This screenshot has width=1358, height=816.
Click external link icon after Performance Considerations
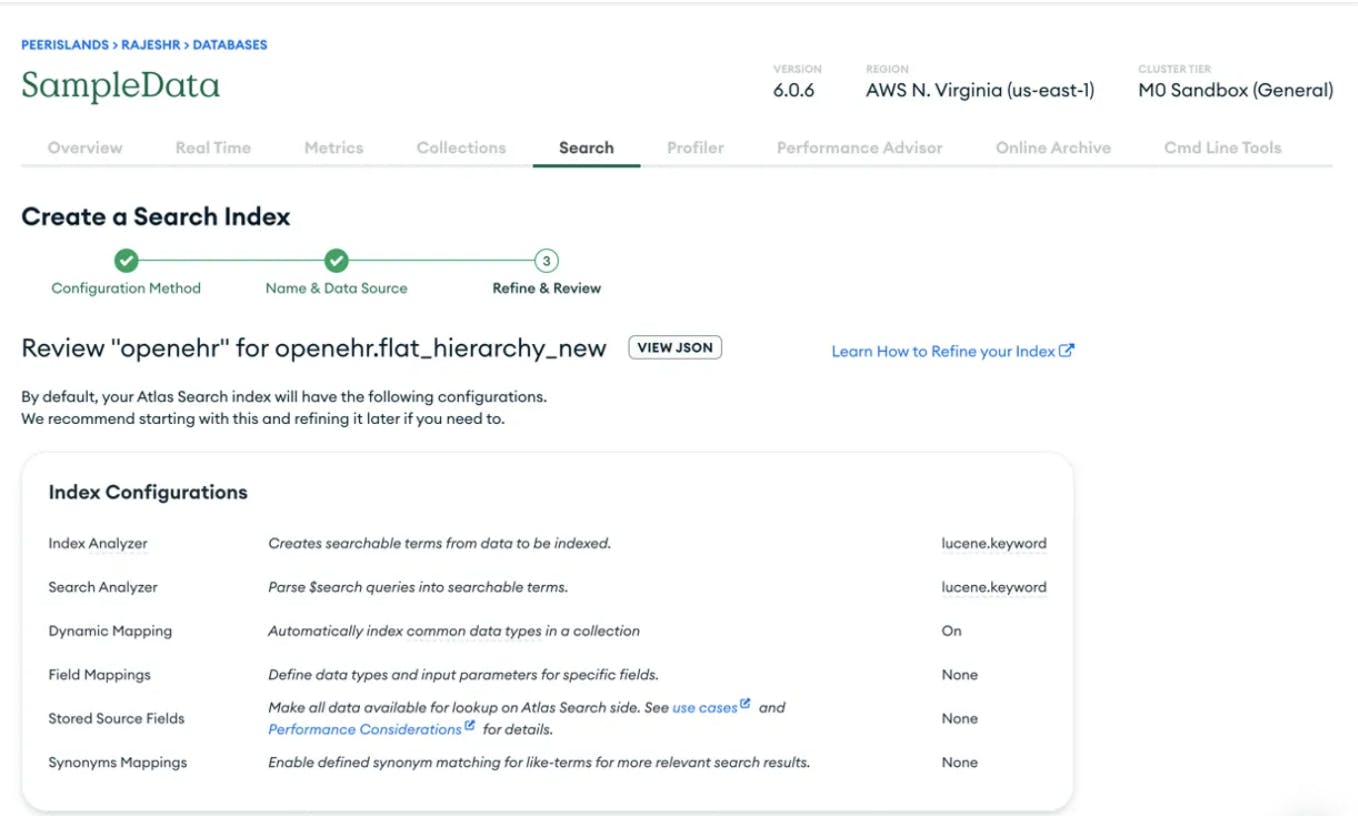pyautogui.click(x=470, y=728)
